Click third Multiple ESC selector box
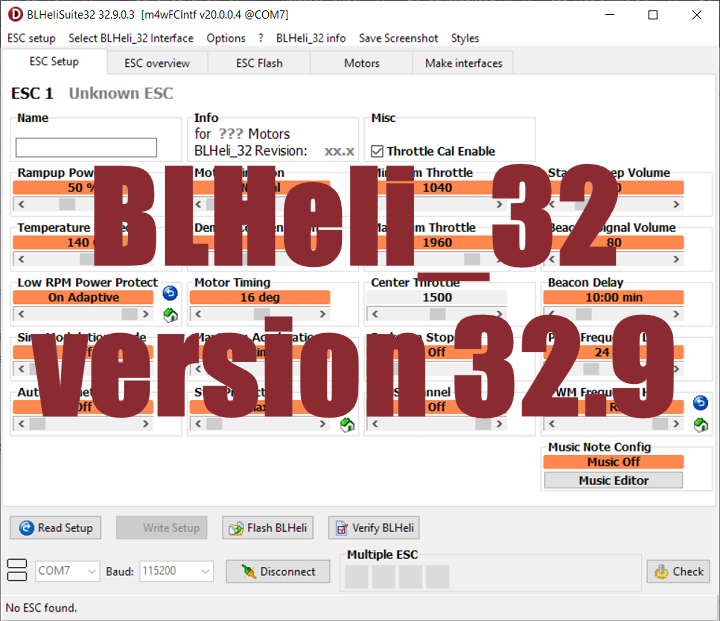Screen dimensions: 720x621 point(411,577)
